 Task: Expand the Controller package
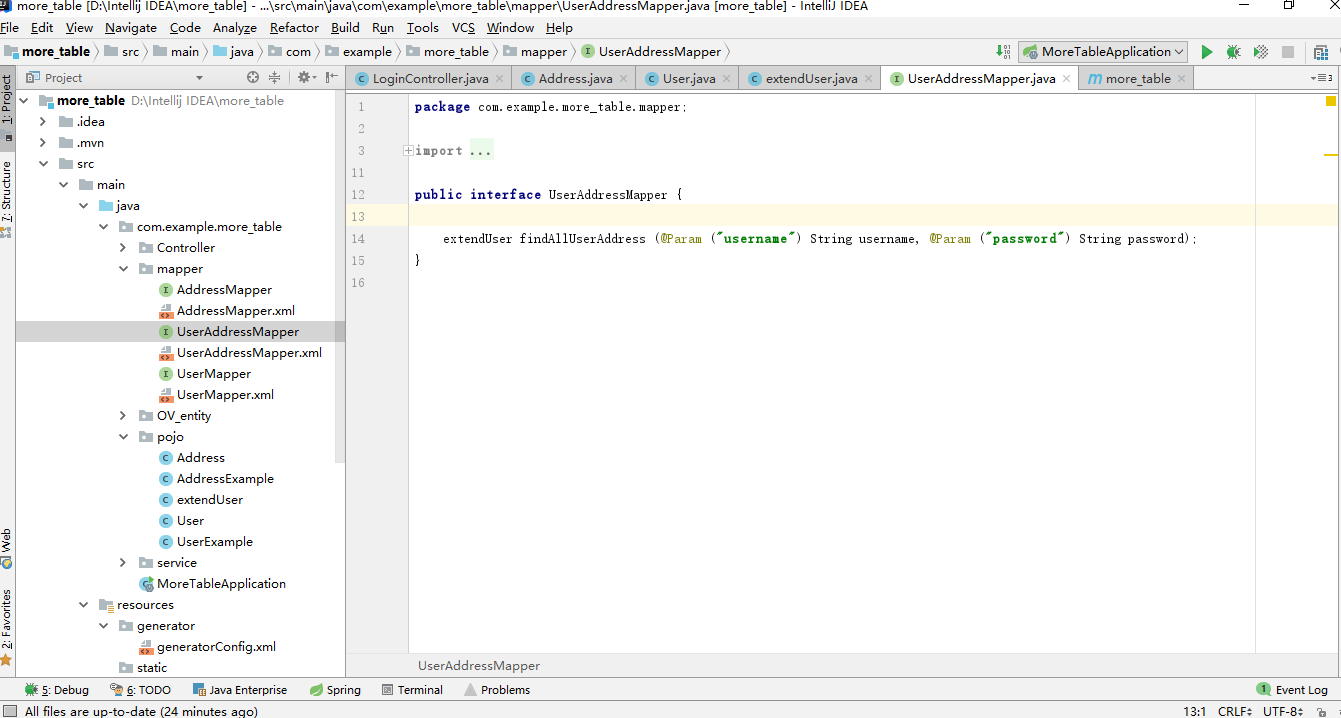point(123,247)
